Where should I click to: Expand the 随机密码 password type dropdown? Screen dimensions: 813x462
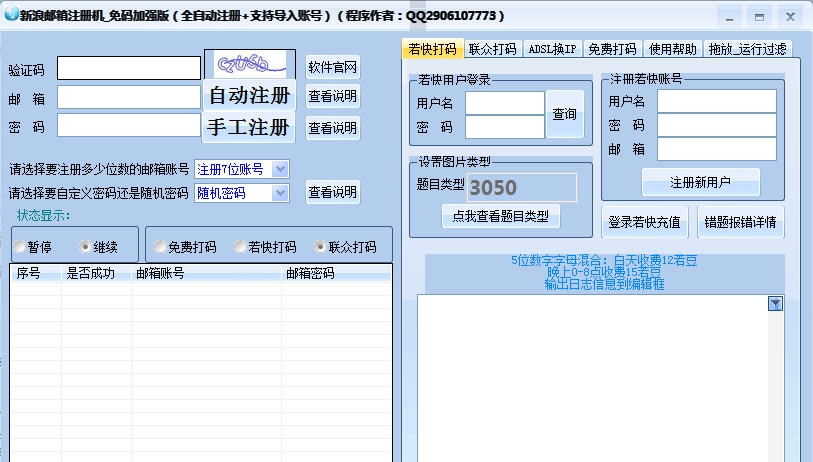pos(280,193)
